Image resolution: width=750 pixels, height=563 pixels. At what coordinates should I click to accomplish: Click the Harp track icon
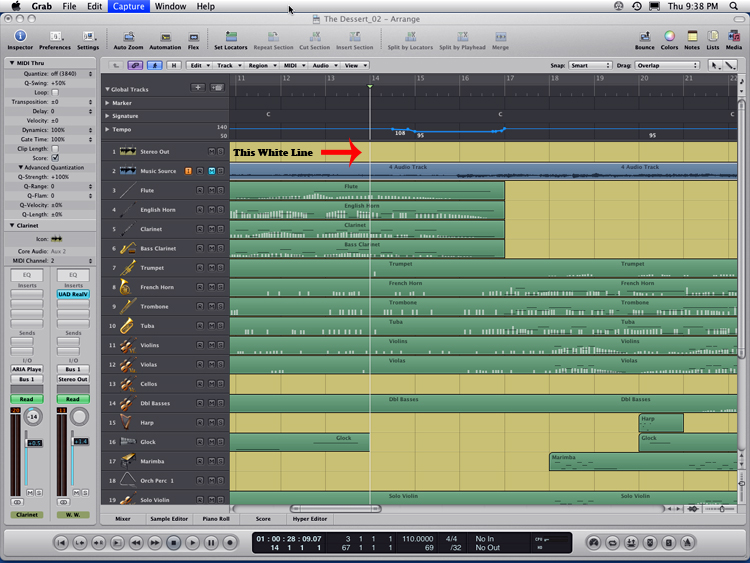pyautogui.click(x=126, y=422)
